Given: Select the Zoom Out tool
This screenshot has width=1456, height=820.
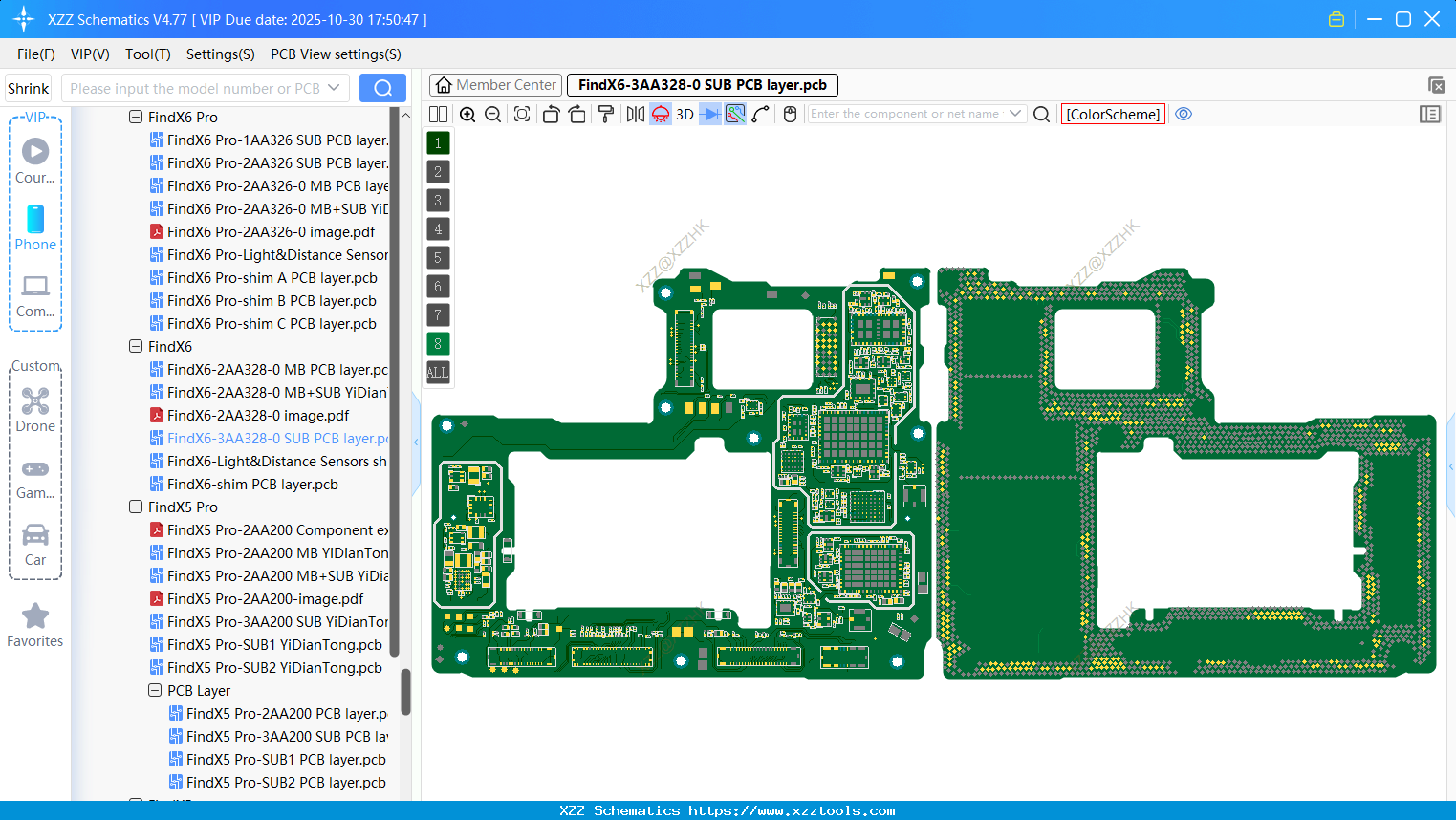Looking at the screenshot, I should 491,114.
